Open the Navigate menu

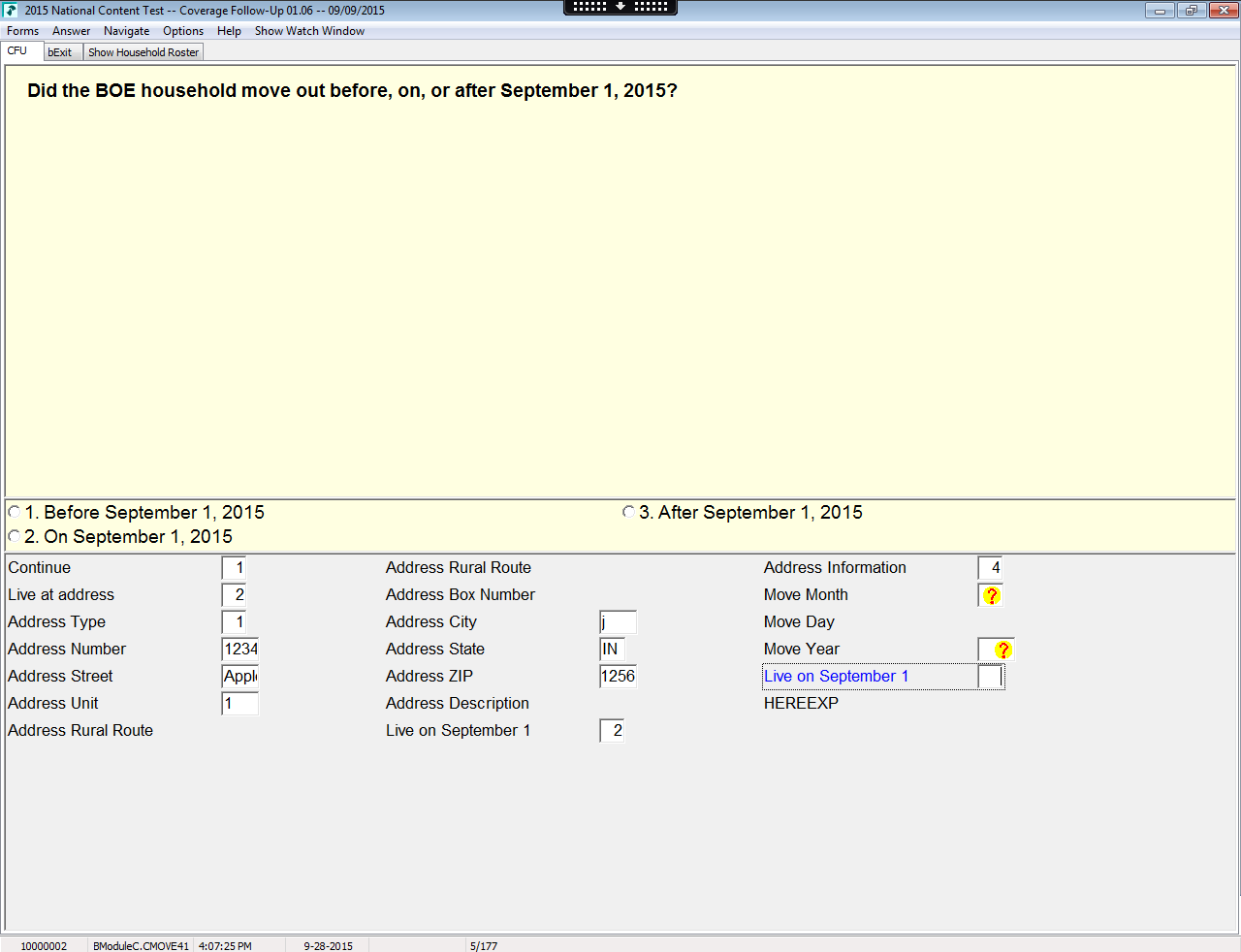127,31
